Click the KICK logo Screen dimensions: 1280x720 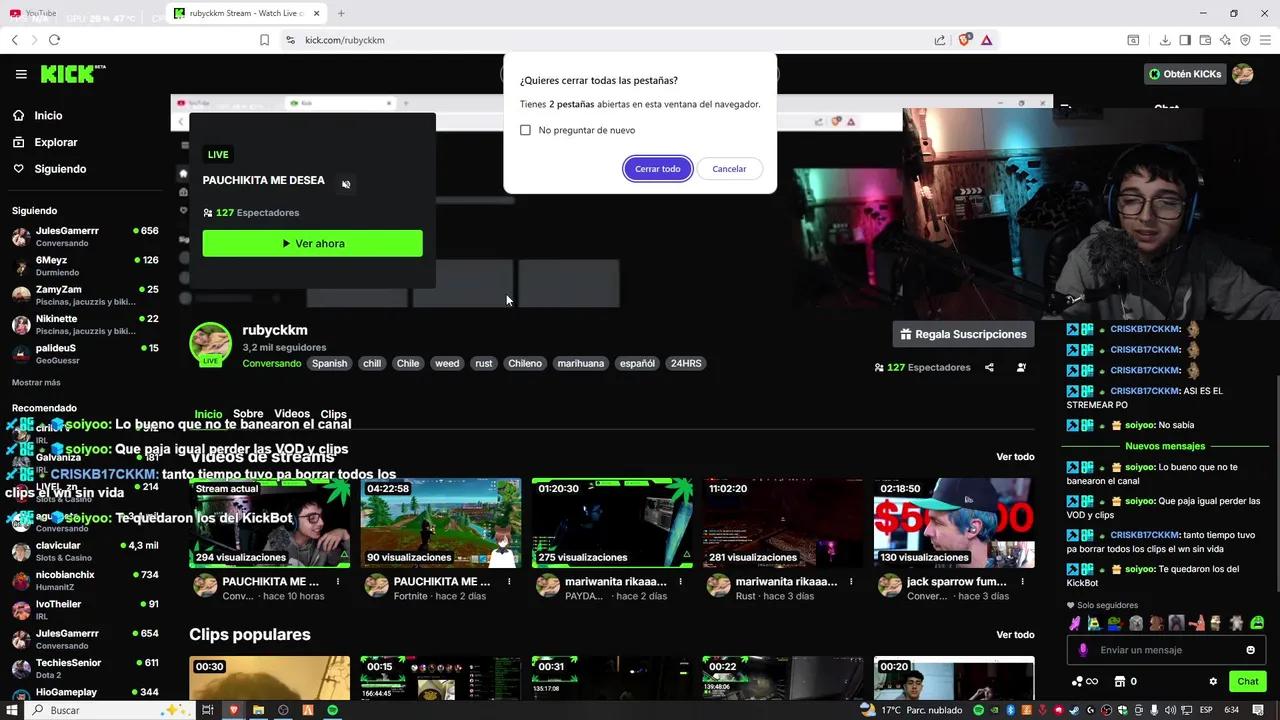coord(72,74)
